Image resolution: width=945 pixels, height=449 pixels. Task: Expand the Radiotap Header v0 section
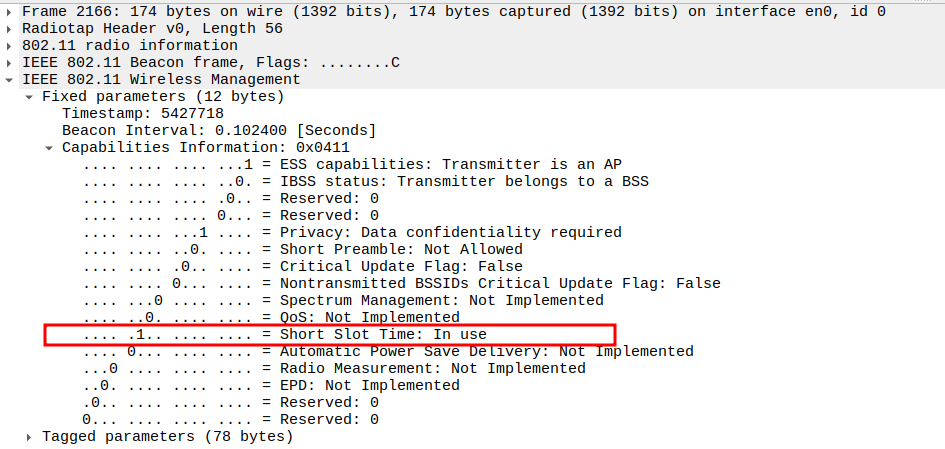[x=10, y=28]
